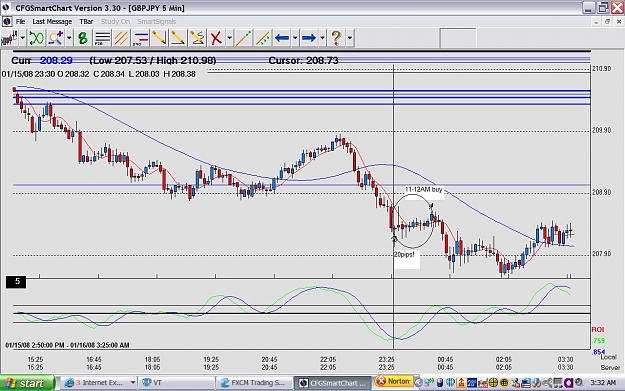
Task: Select the orange parallel channel lines tool
Action: pyautogui.click(x=121, y=38)
